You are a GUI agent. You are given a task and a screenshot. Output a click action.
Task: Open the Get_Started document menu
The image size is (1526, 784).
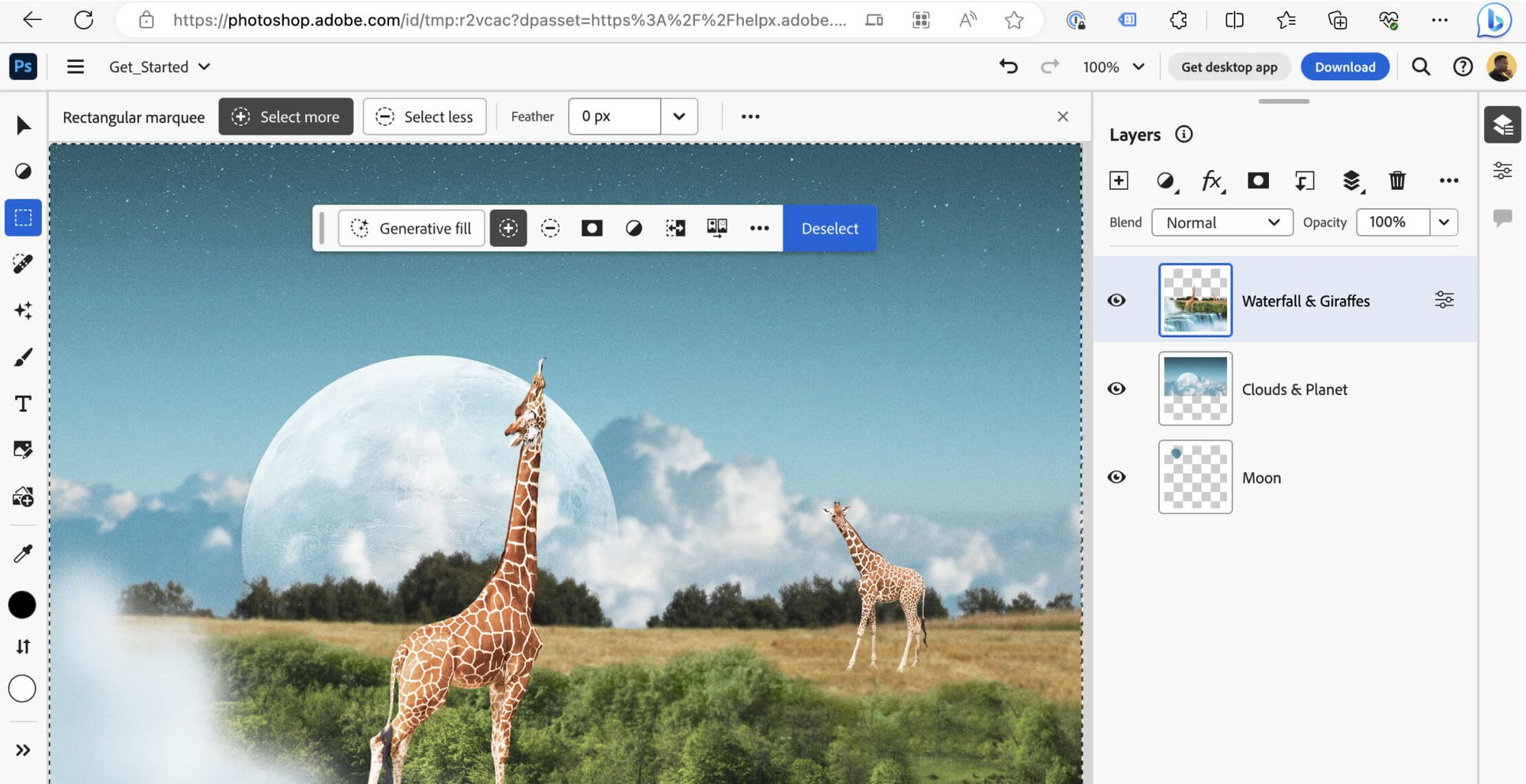pyautogui.click(x=159, y=66)
